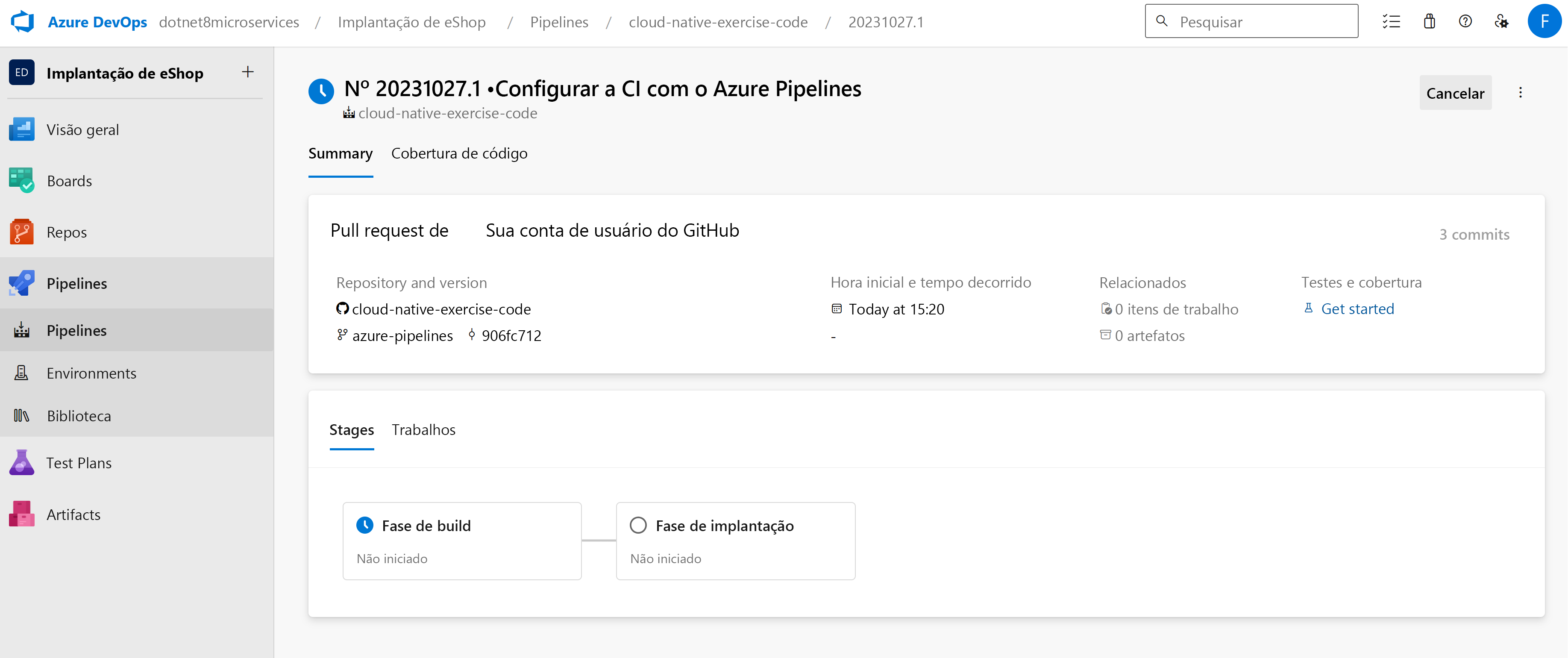Open Visão geral overview

coord(83,129)
